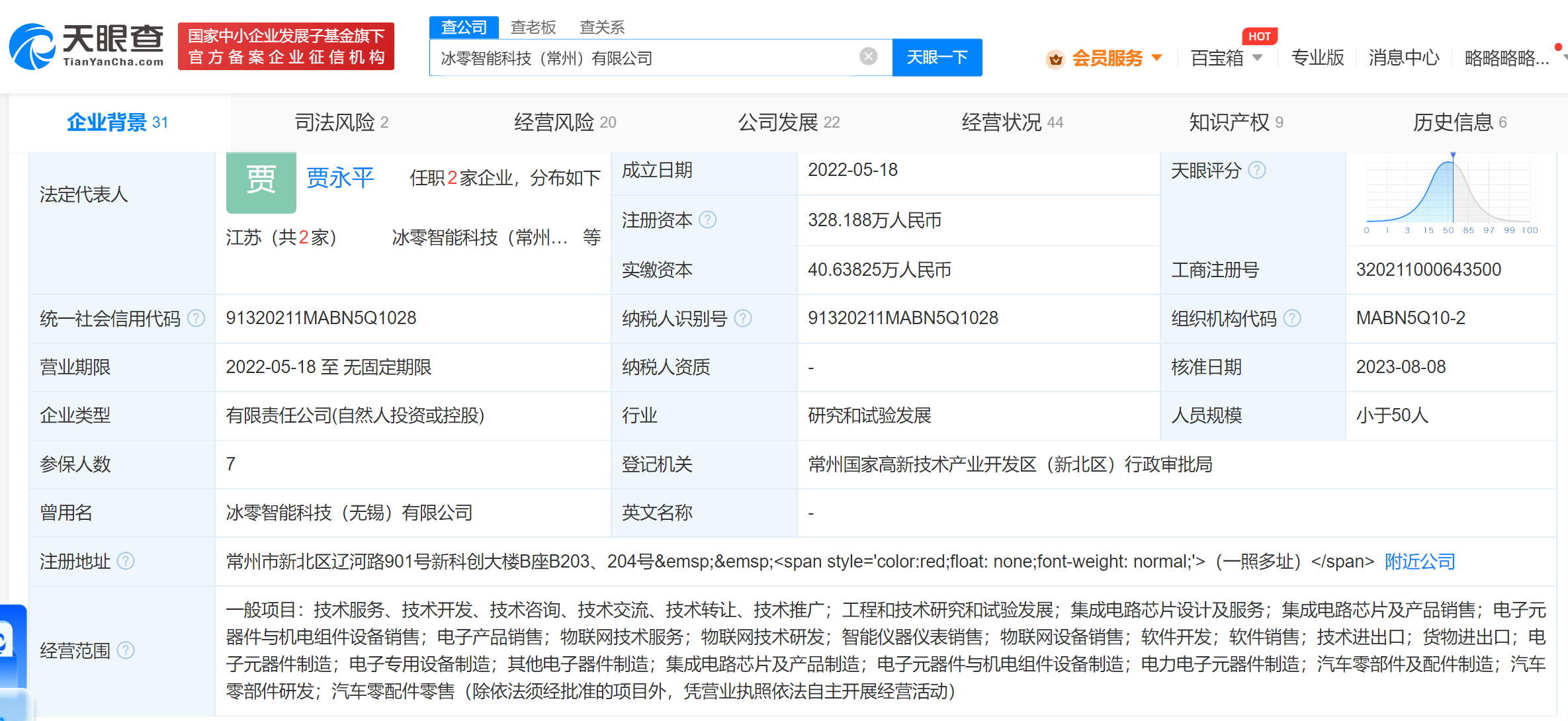
Task: Click help icon beside 组织机构代码
Action: 1292,318
